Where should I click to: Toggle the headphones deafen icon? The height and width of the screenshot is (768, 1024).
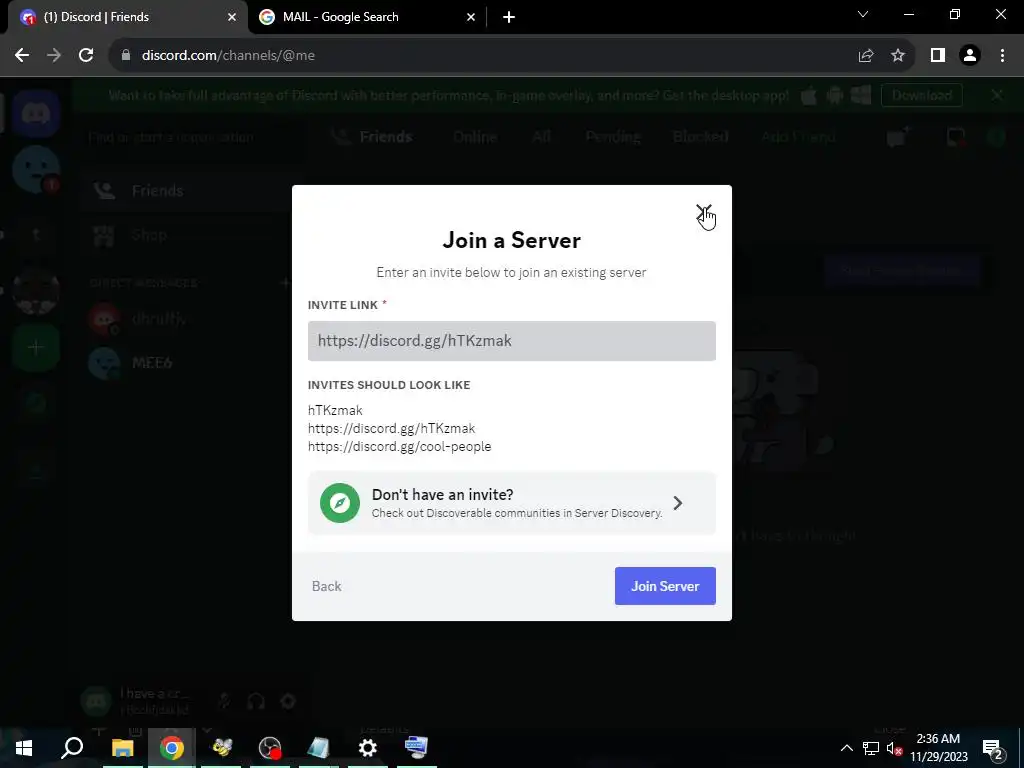[x=256, y=701]
